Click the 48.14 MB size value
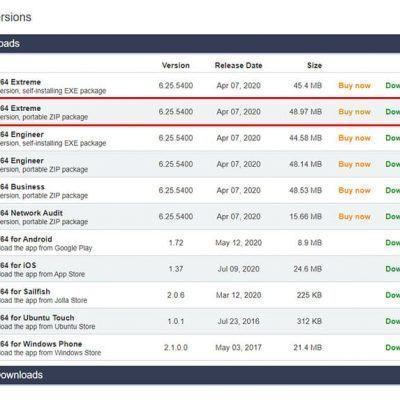Viewport: 400px width, 400px height. [305, 164]
